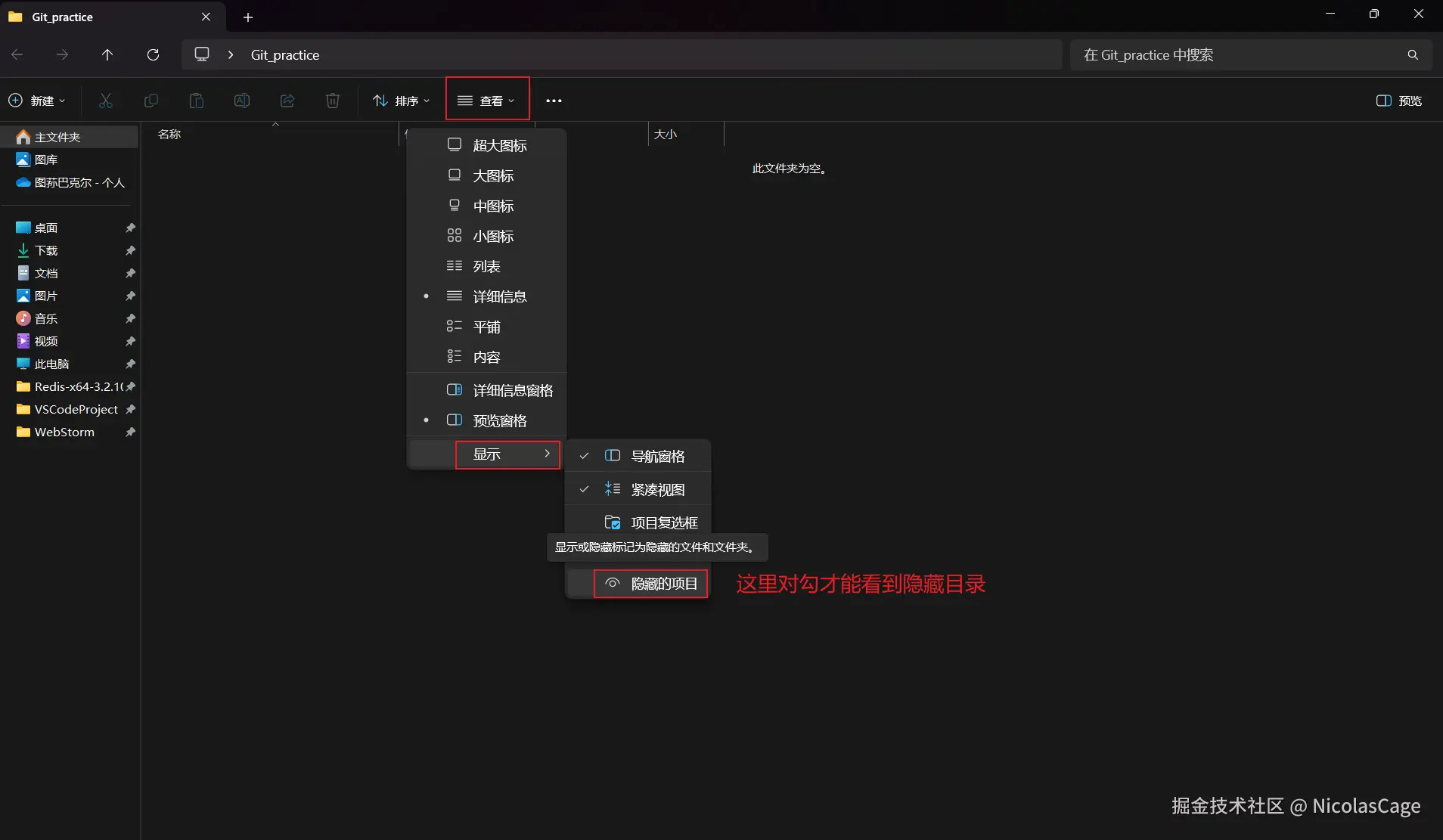
Task: Go up one folder level
Action: pyautogui.click(x=107, y=54)
